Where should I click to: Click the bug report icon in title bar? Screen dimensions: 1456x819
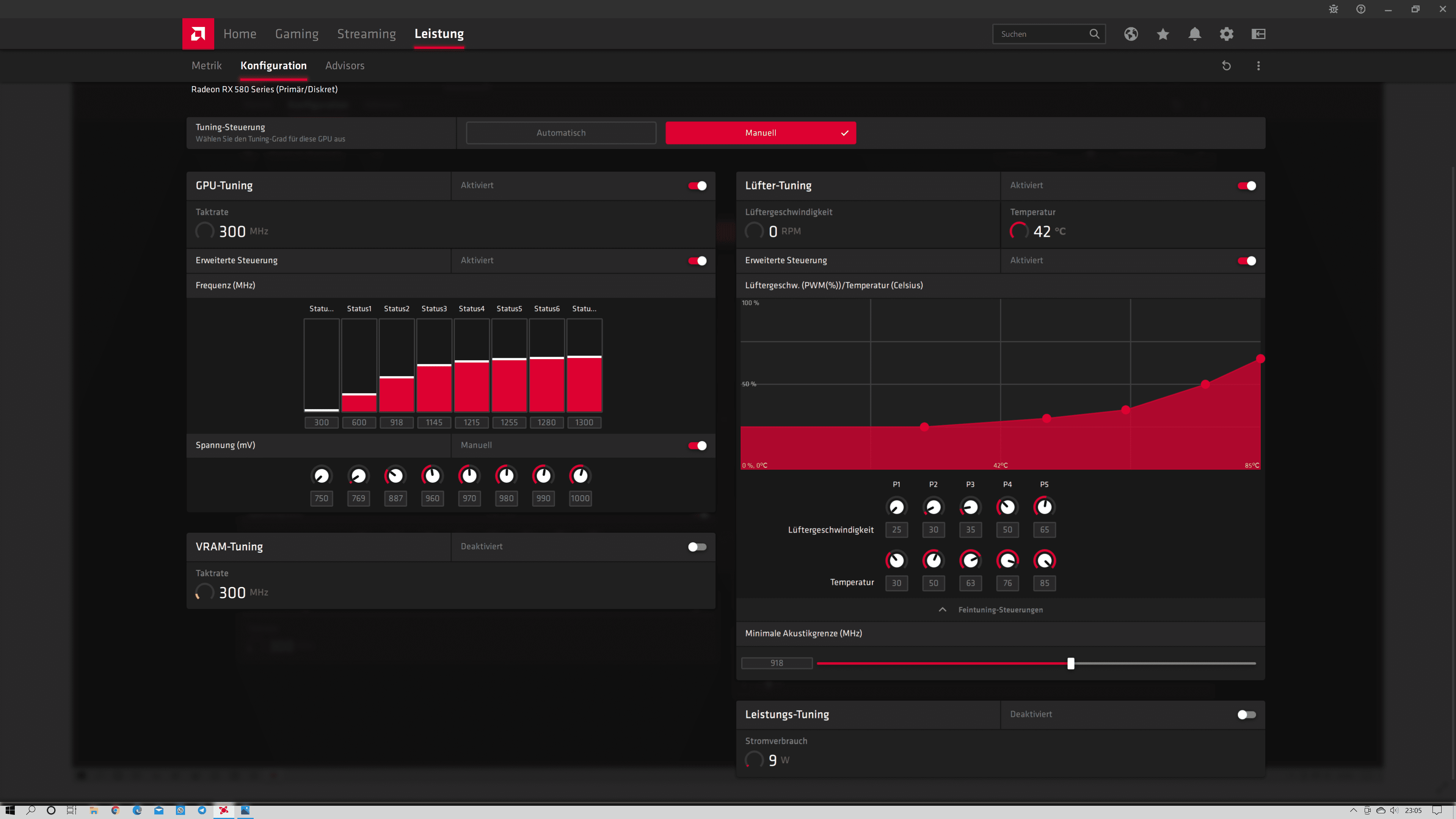pos(1334,9)
